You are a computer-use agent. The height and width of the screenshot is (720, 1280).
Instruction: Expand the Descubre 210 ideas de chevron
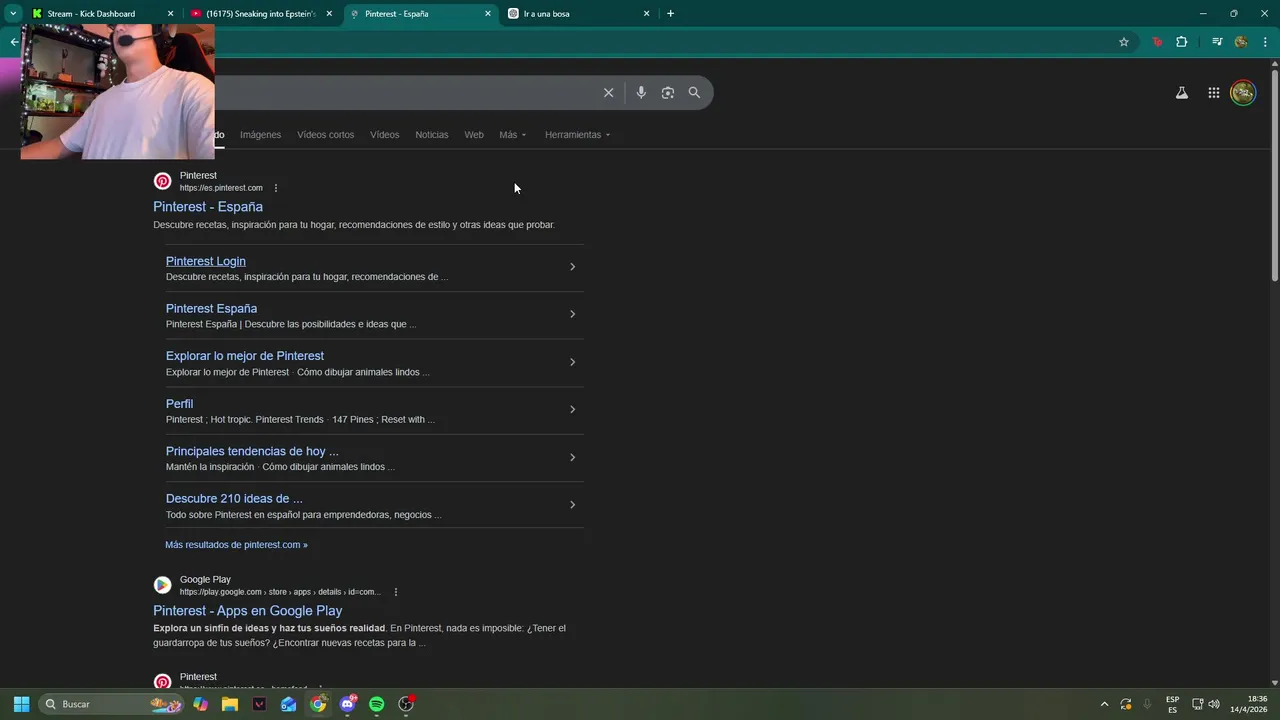point(572,505)
